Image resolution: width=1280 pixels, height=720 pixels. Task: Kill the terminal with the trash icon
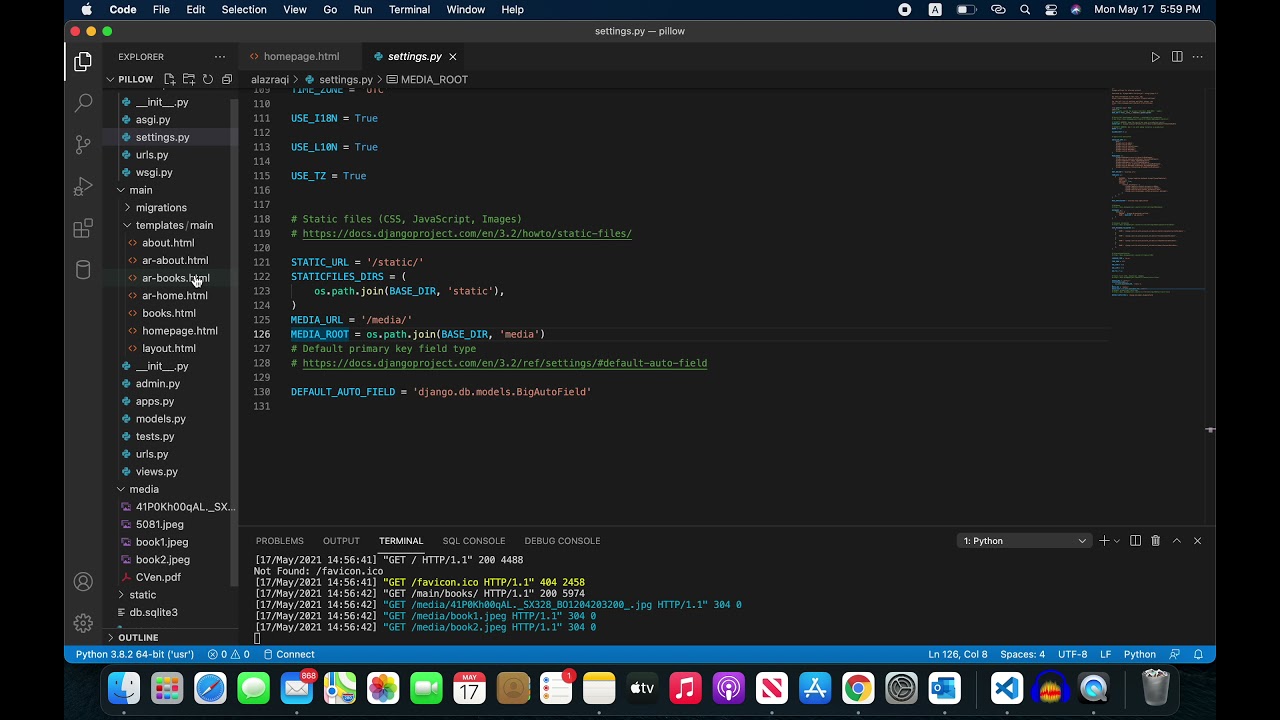click(1155, 541)
